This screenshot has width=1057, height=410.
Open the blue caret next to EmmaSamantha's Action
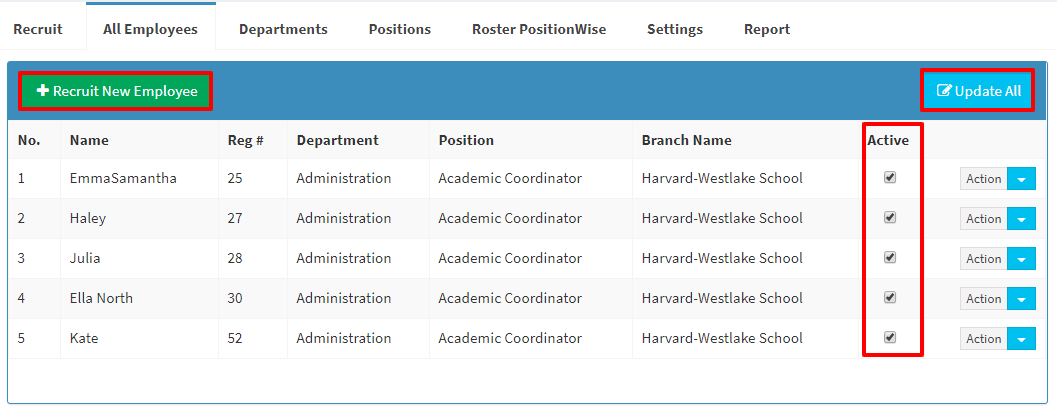point(1021,179)
